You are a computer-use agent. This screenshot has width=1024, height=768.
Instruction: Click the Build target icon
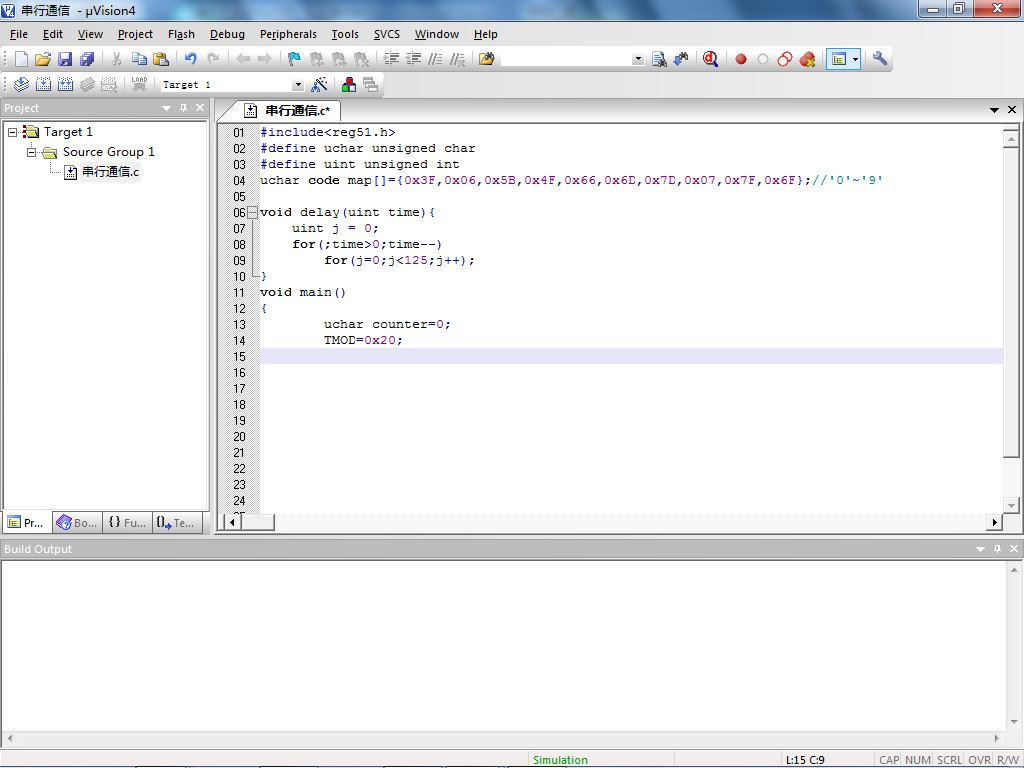tap(43, 85)
